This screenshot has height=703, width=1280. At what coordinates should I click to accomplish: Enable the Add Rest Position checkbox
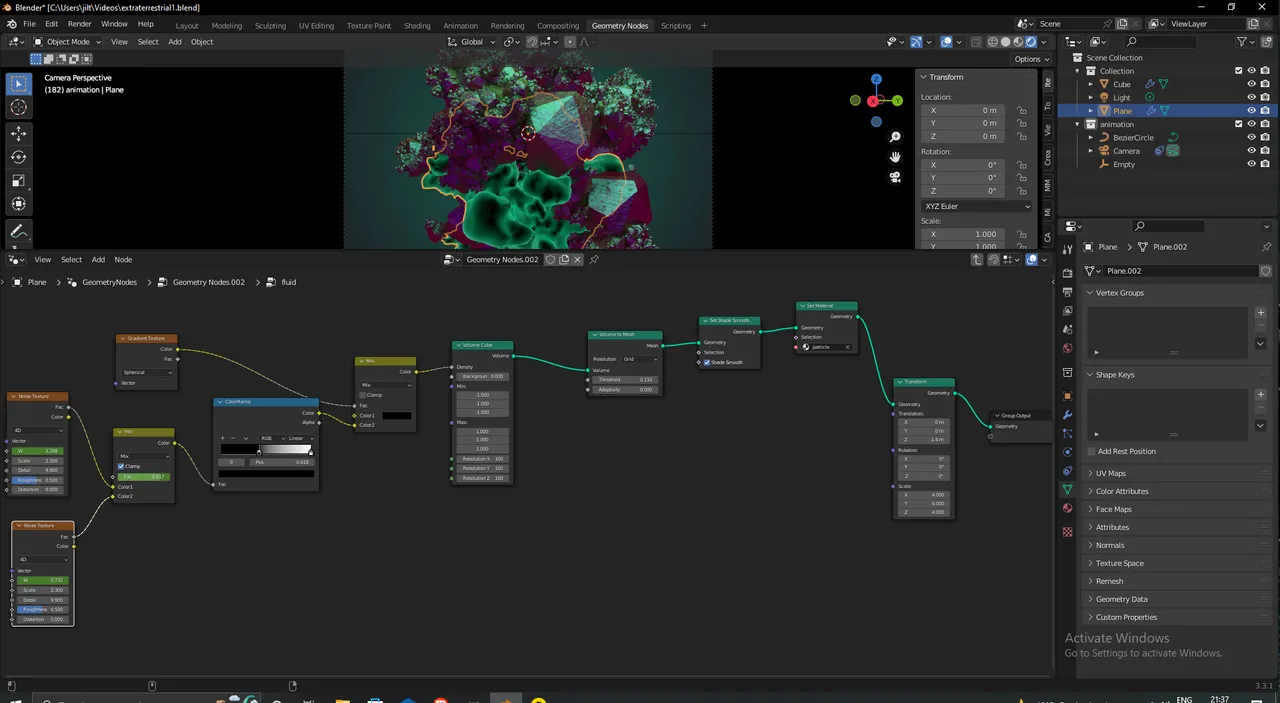click(x=1092, y=451)
